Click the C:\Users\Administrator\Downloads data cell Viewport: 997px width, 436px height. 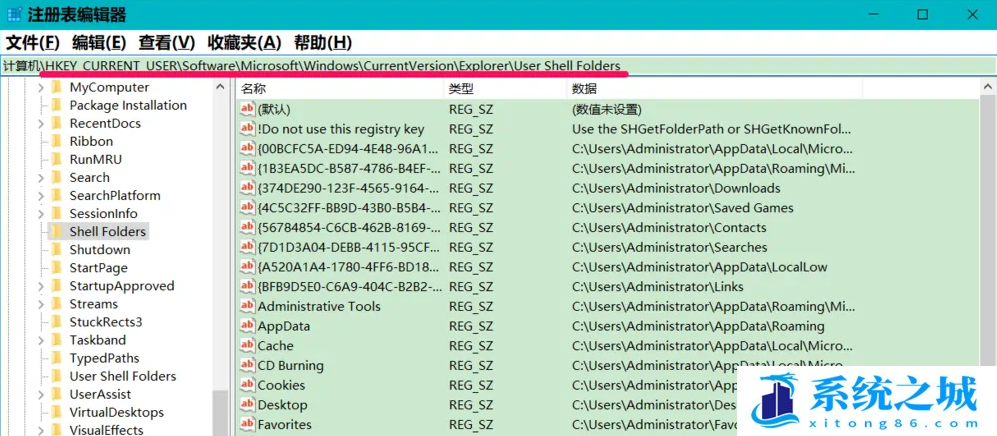click(x=676, y=188)
